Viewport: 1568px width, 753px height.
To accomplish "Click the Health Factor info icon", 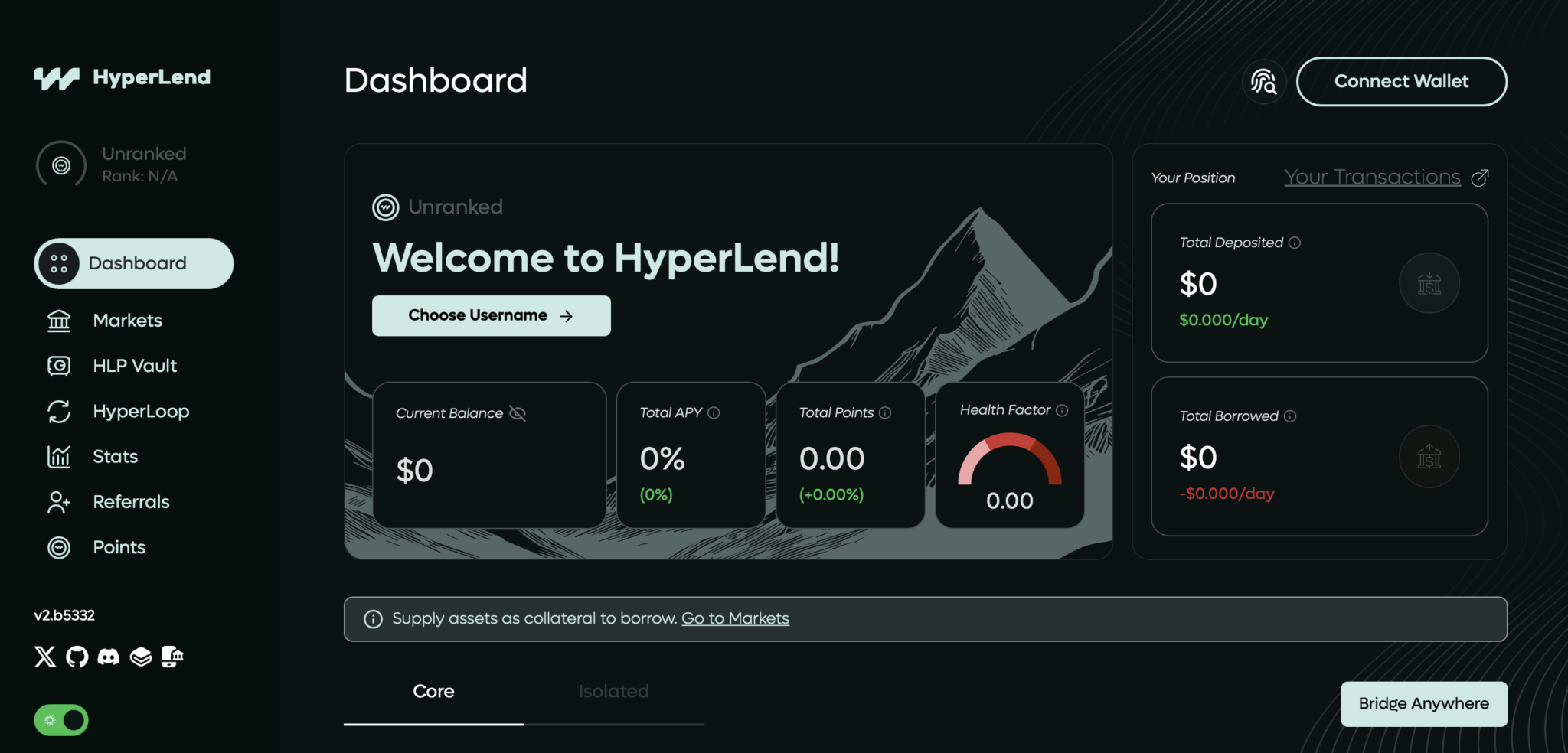I will [1062, 411].
